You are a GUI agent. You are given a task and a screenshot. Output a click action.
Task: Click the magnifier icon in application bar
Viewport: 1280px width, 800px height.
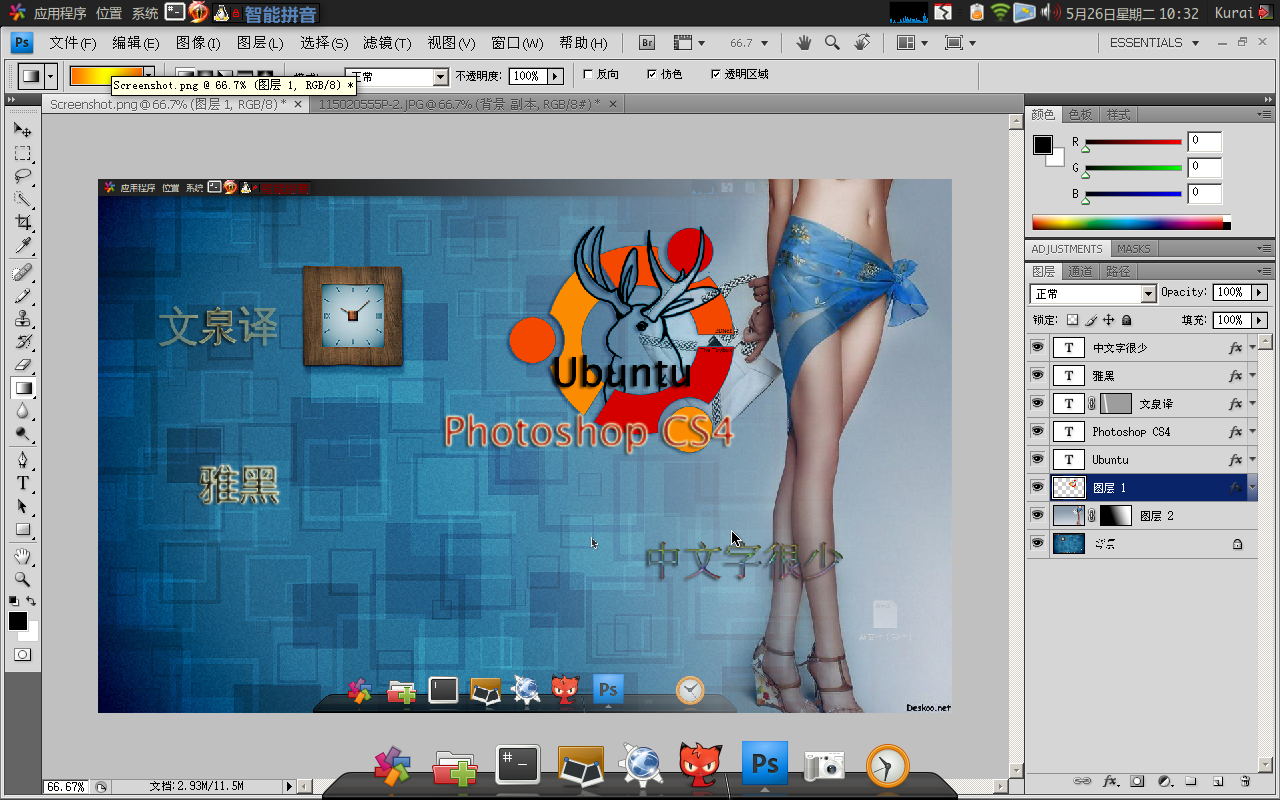(832, 43)
